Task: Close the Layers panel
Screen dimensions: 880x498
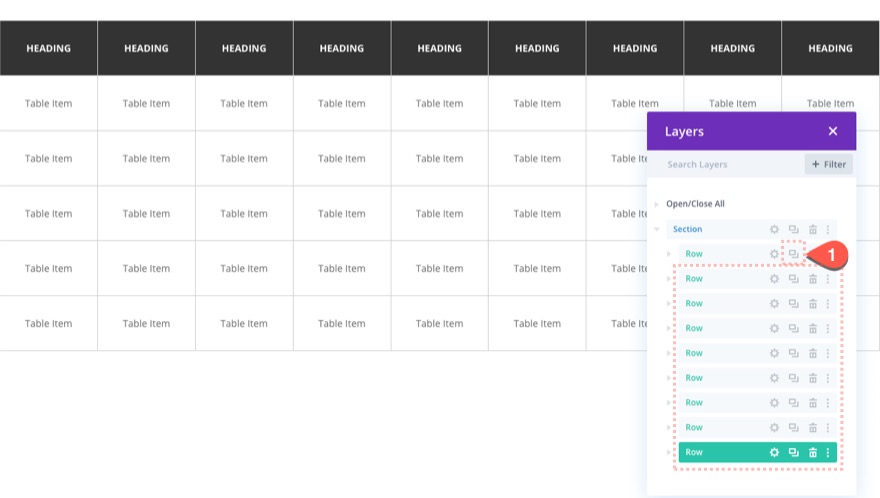Action: click(x=833, y=131)
